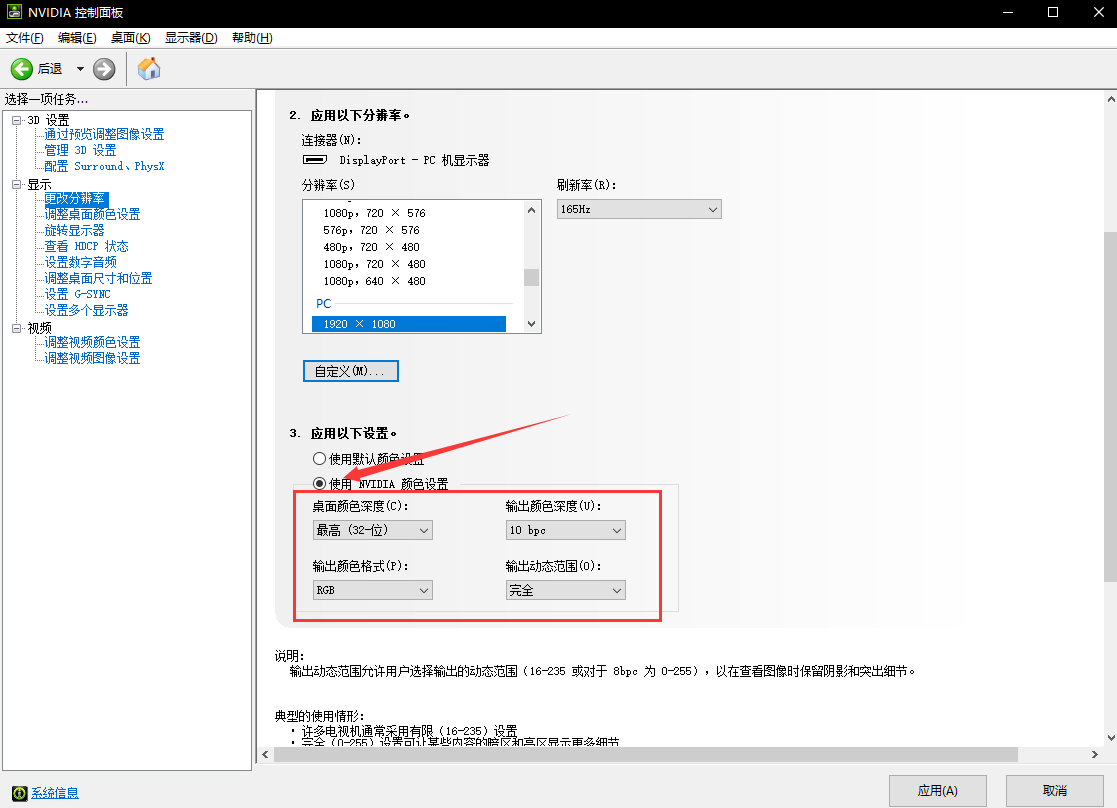Open 管理 3D 设置
Viewport: 1117px width, 808px height.
pyautogui.click(x=80, y=150)
